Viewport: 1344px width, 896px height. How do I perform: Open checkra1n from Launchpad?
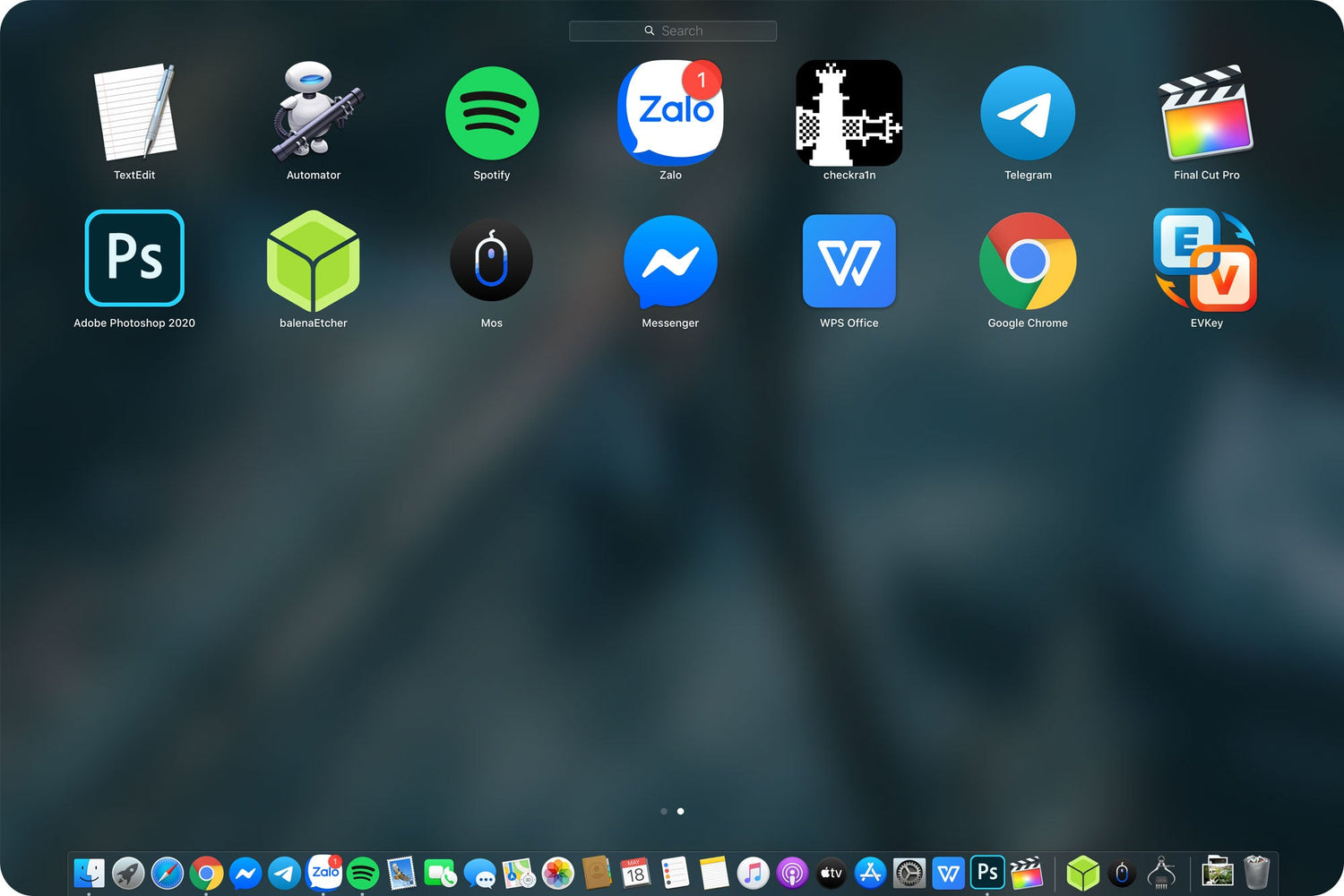point(849,113)
